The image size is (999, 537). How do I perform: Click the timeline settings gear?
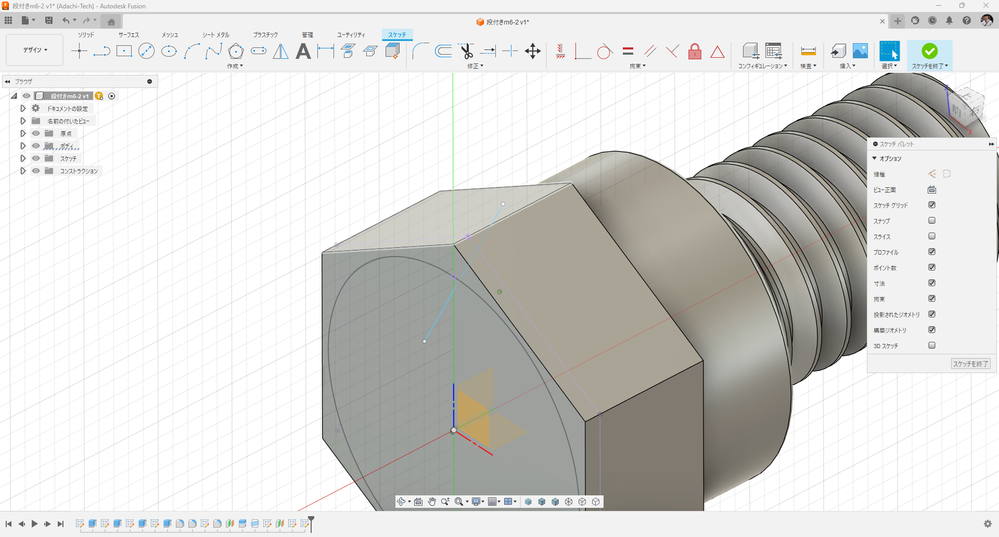(x=988, y=524)
